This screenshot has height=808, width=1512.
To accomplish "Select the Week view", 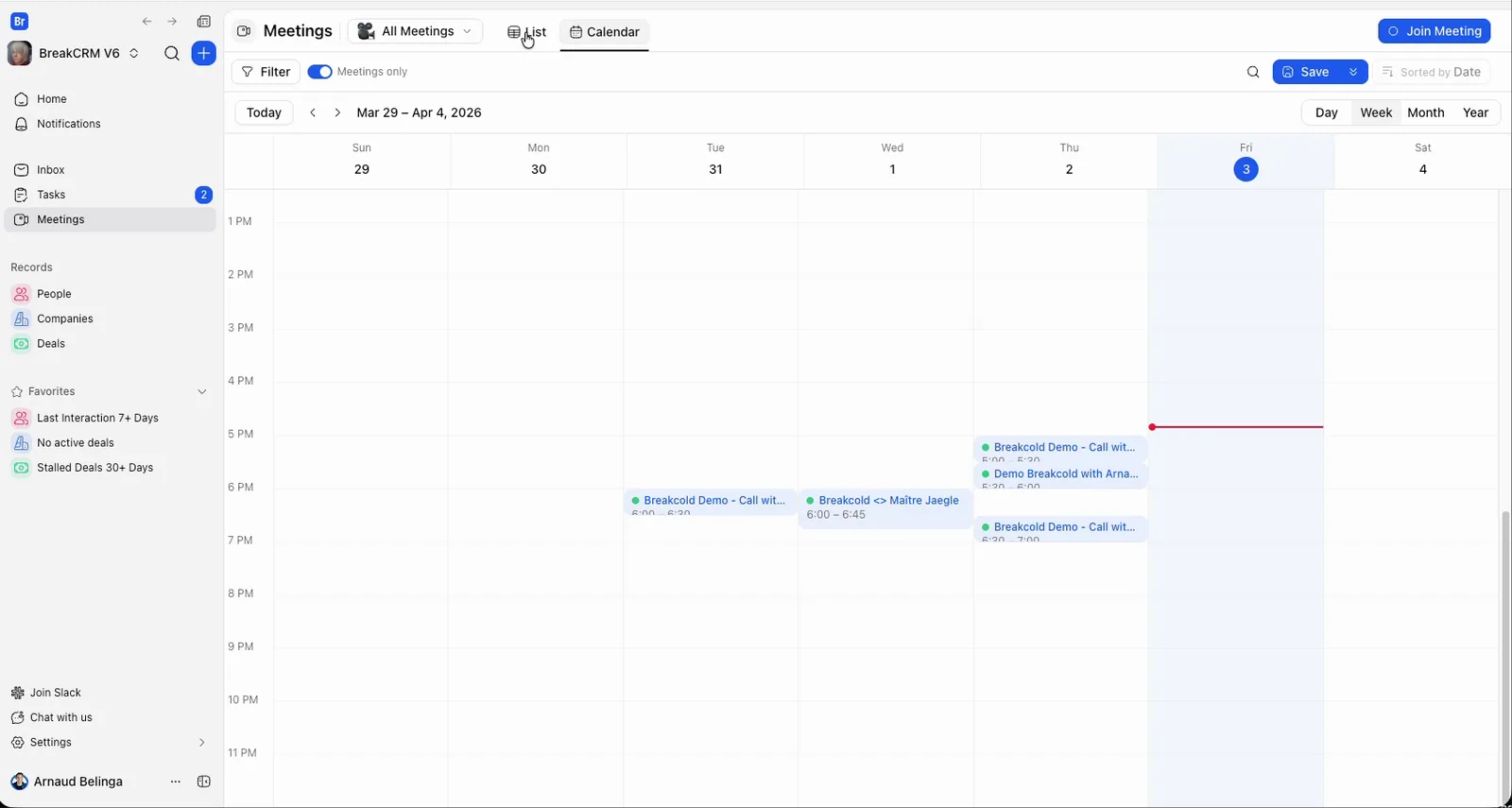I will [x=1376, y=112].
